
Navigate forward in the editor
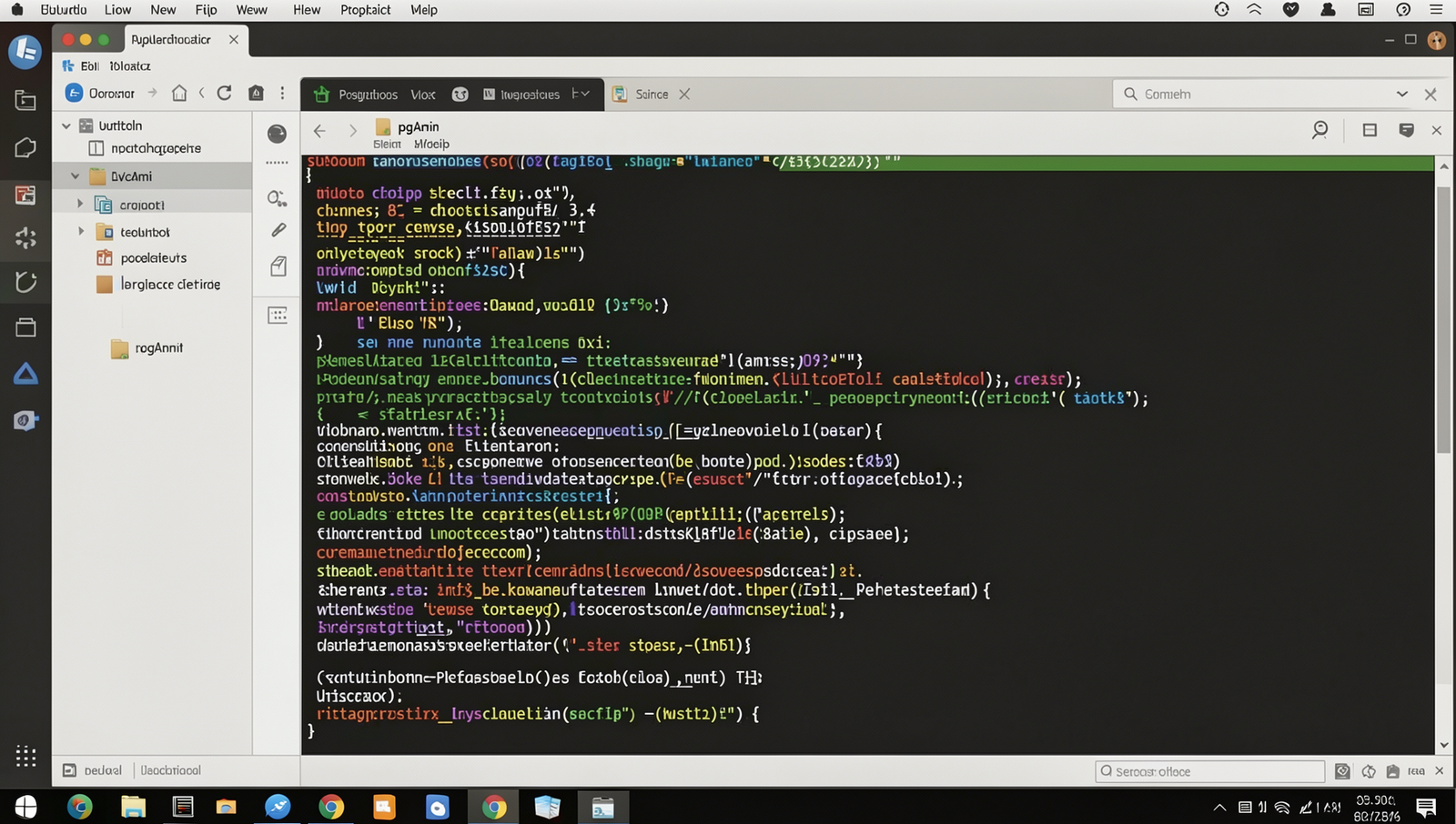(353, 131)
